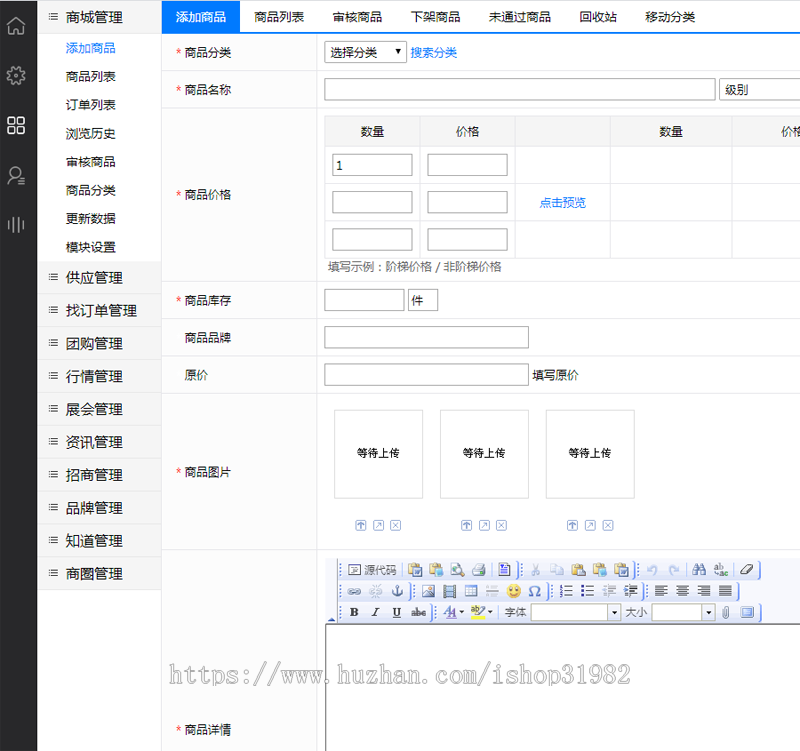The image size is (800, 751).
Task: Toggle underline formatting in the editor
Action: pyautogui.click(x=397, y=612)
